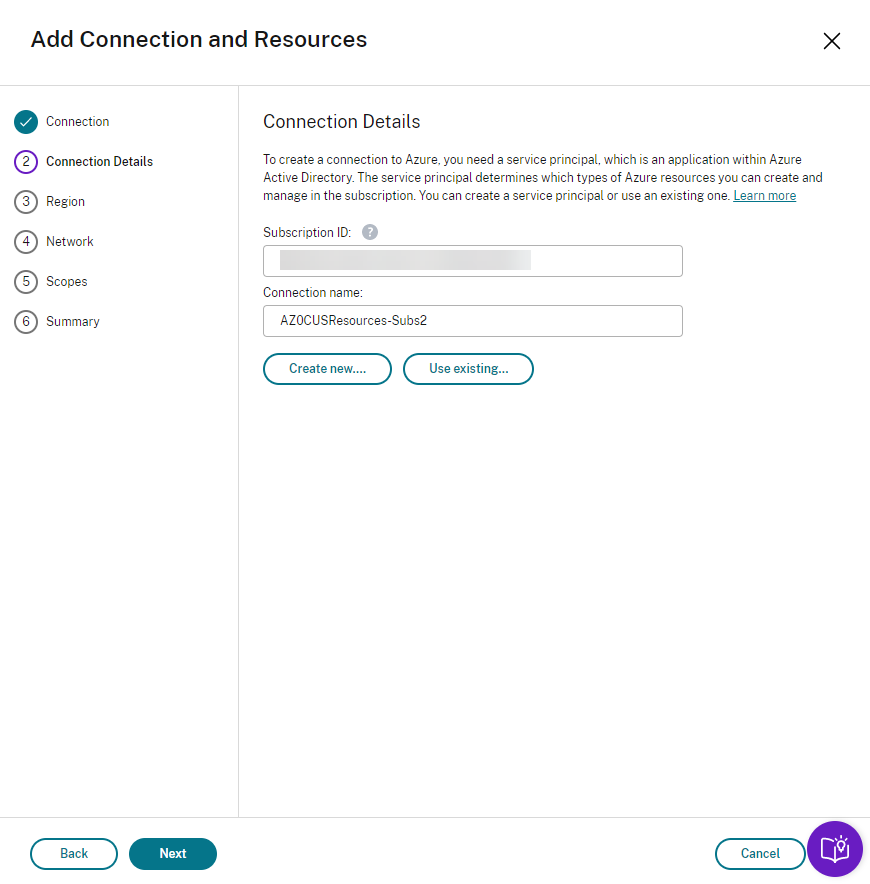870x884 pixels.
Task: Click the step 2 circle icon
Action: [x=26, y=162]
